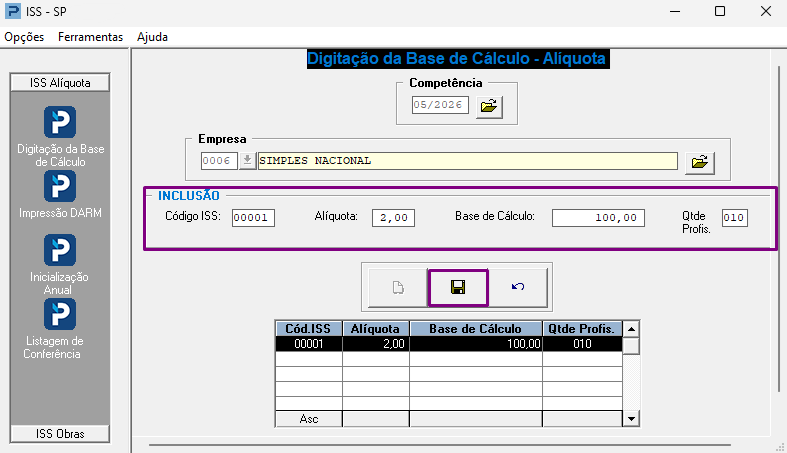Click the Empresa code field 0006

coord(219,161)
